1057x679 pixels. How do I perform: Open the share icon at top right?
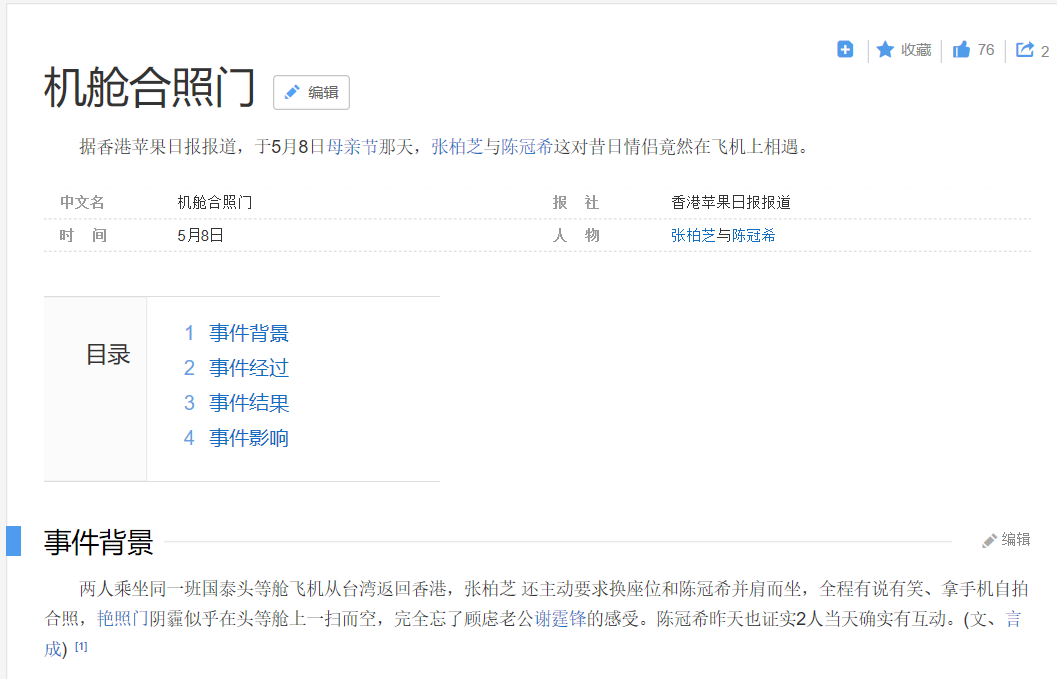click(1024, 49)
